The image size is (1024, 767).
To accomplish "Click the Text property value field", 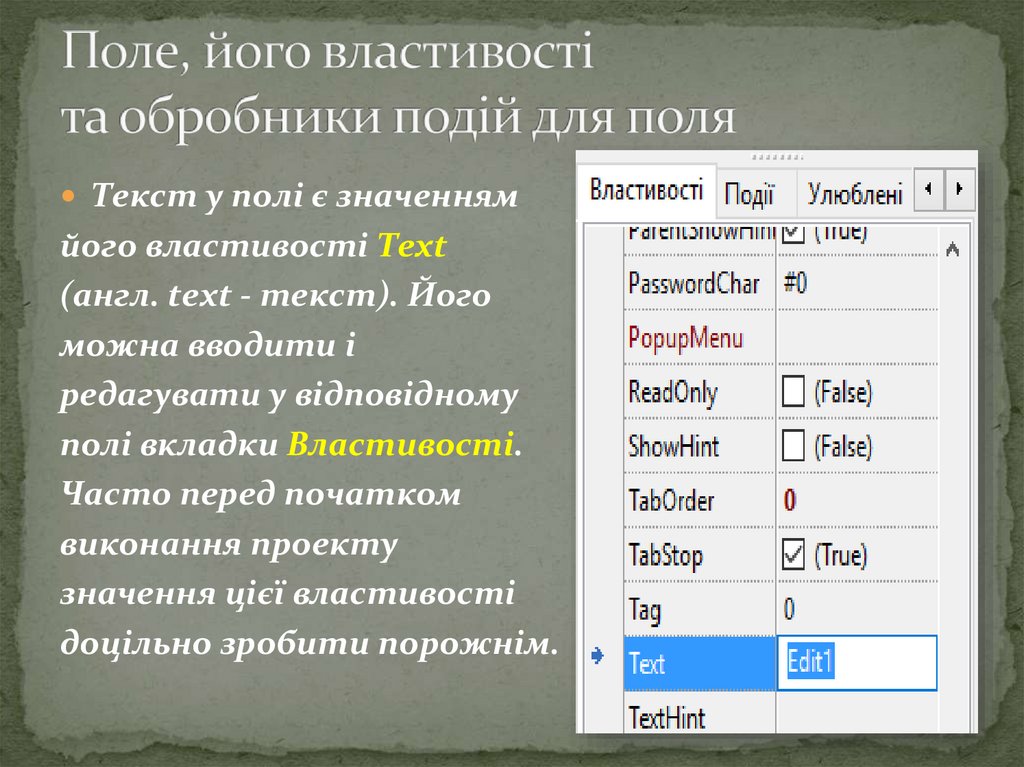I will click(x=858, y=663).
